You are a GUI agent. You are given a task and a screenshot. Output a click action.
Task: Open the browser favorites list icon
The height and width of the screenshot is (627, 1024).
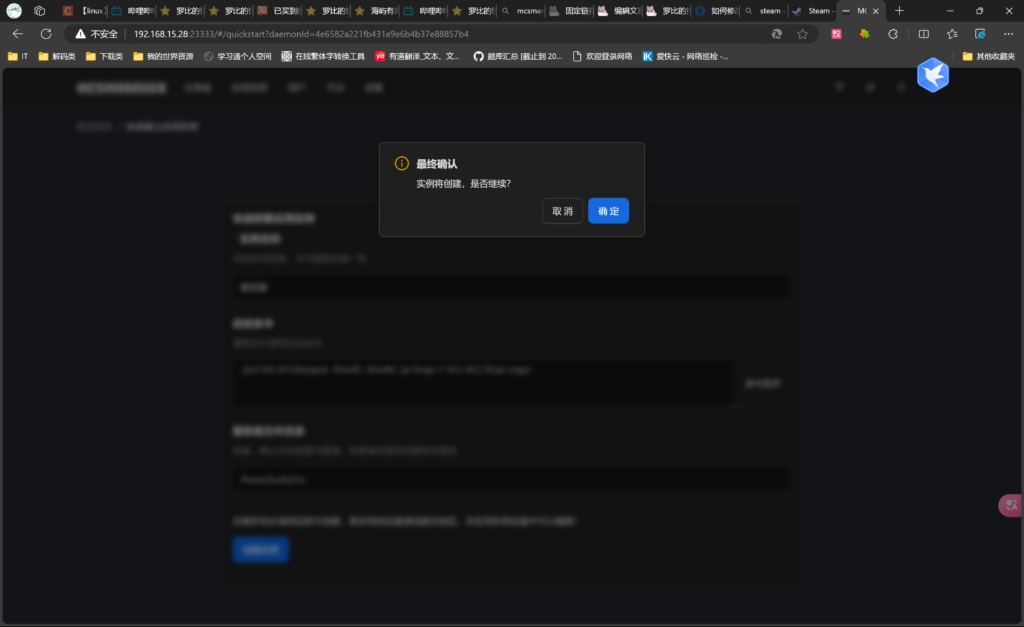tap(952, 33)
